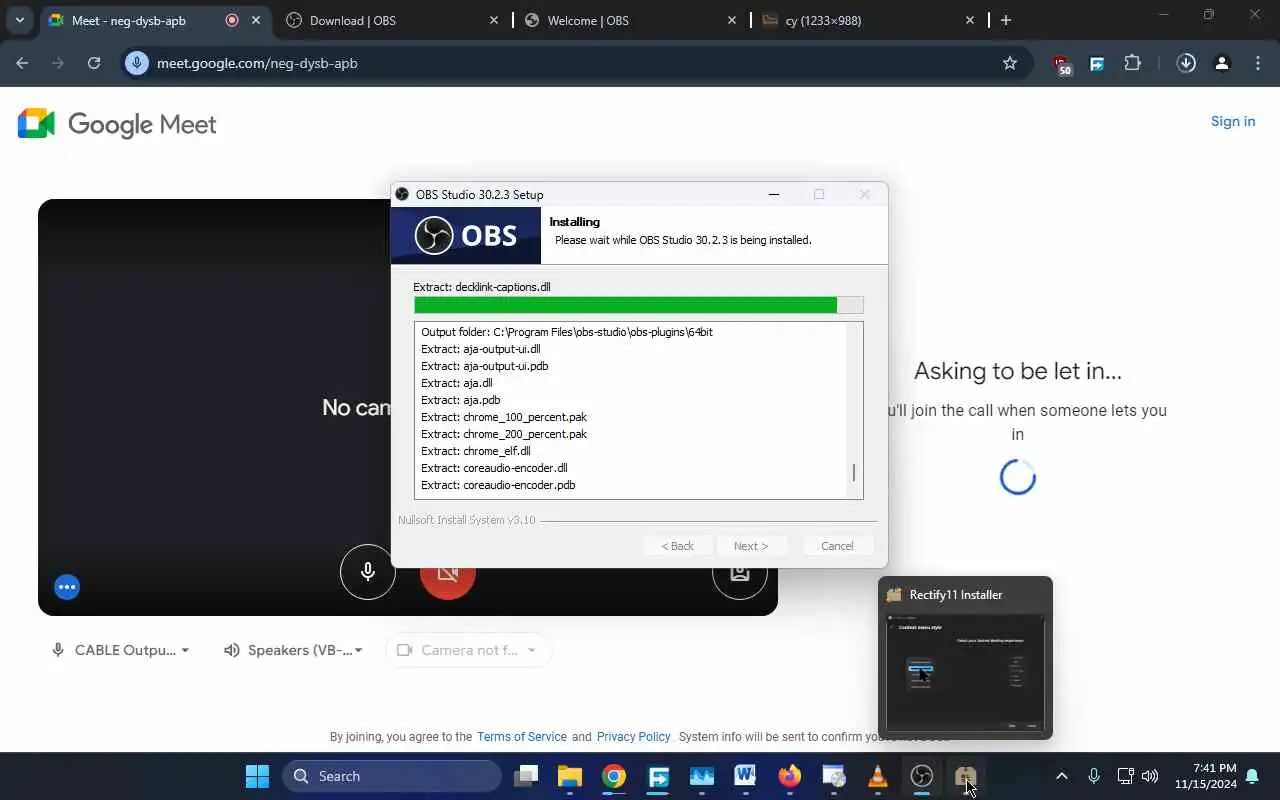Open VLC media player from taskbar

(x=878, y=776)
